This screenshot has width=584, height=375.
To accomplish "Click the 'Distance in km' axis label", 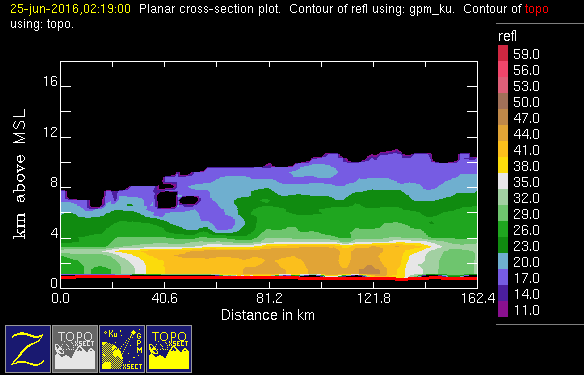I will tap(268, 315).
